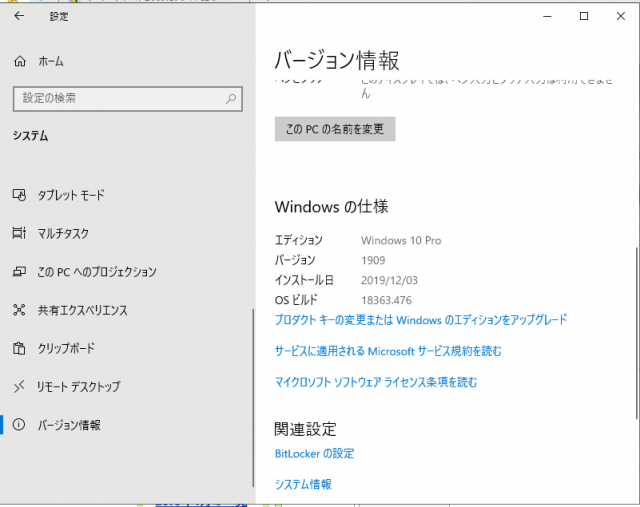Click the バージョン情報 page title
Viewport: 640px width, 507px height.
(x=337, y=60)
